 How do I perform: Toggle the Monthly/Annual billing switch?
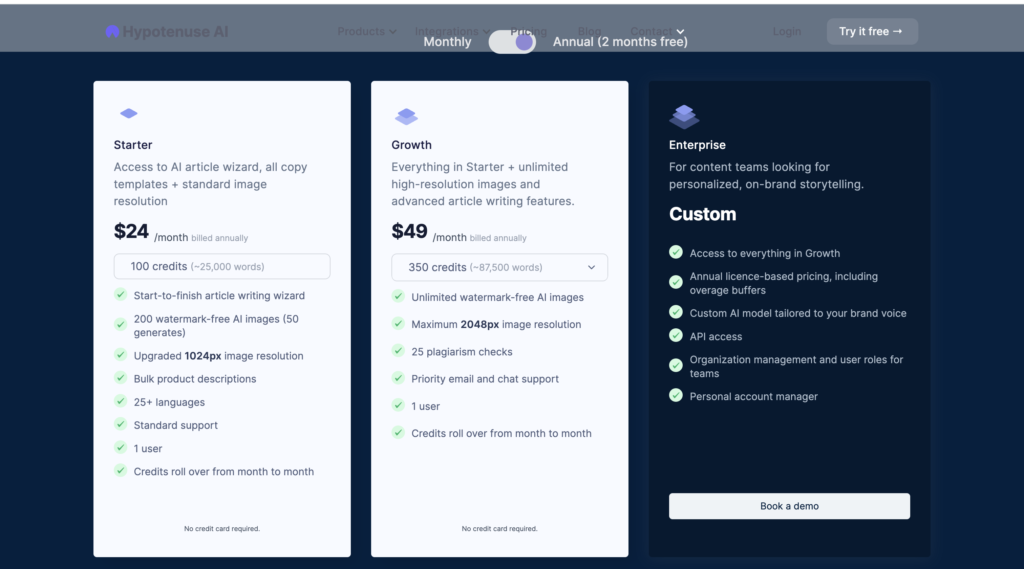(512, 42)
